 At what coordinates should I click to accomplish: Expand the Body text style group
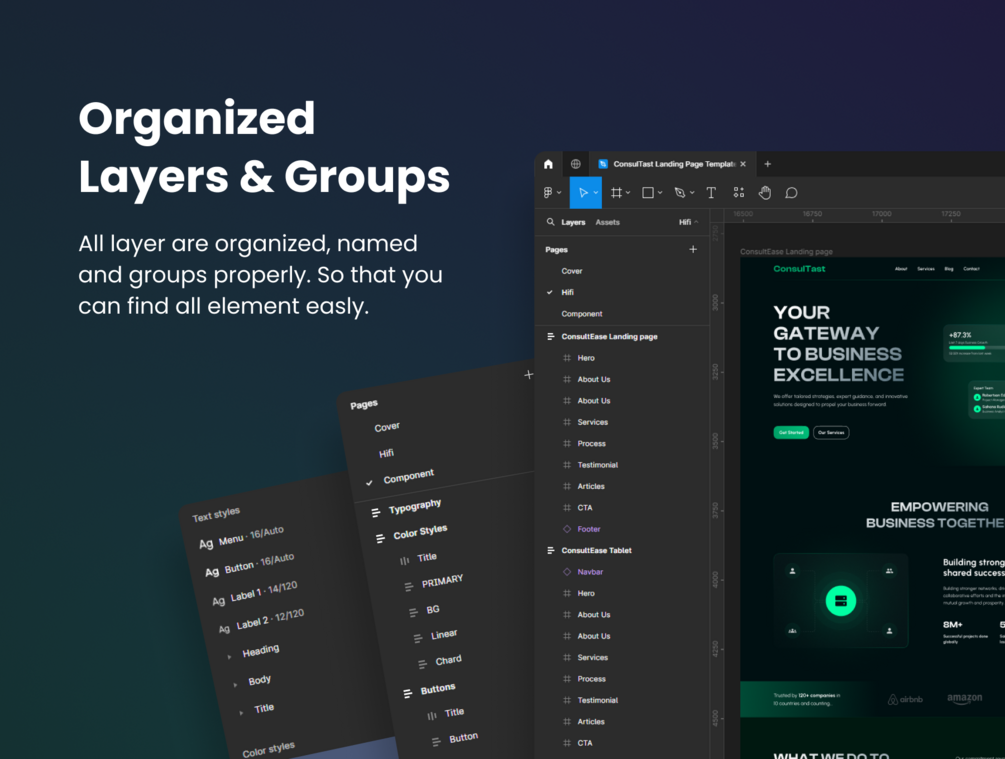point(235,685)
